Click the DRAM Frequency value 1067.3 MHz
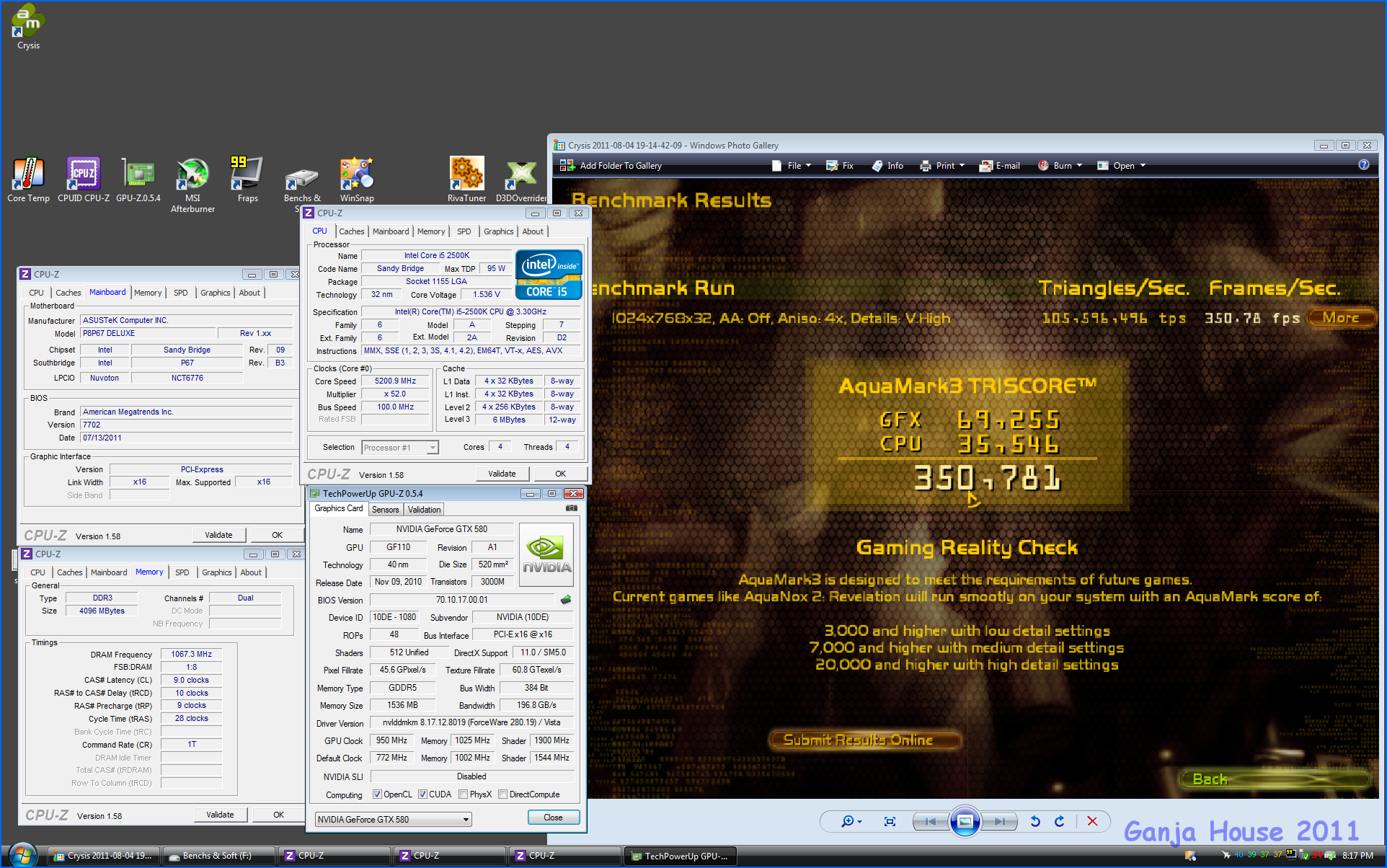Screen dimensions: 1387x868 [191, 654]
